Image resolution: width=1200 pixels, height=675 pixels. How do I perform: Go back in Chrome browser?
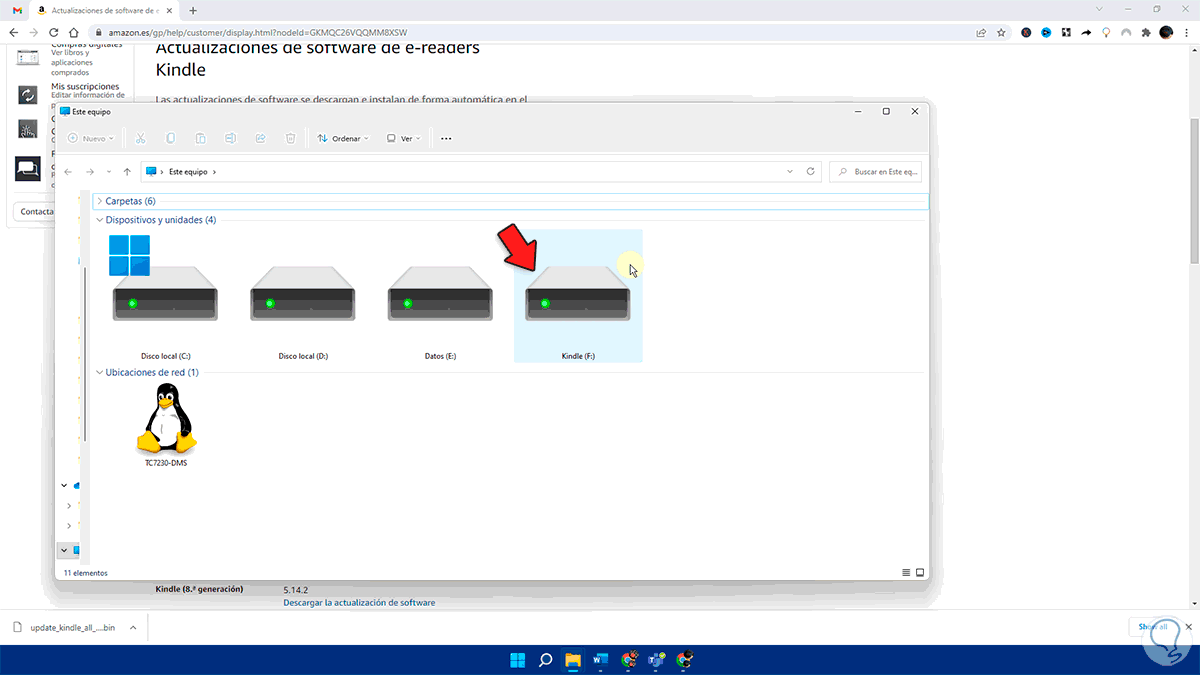(x=13, y=32)
